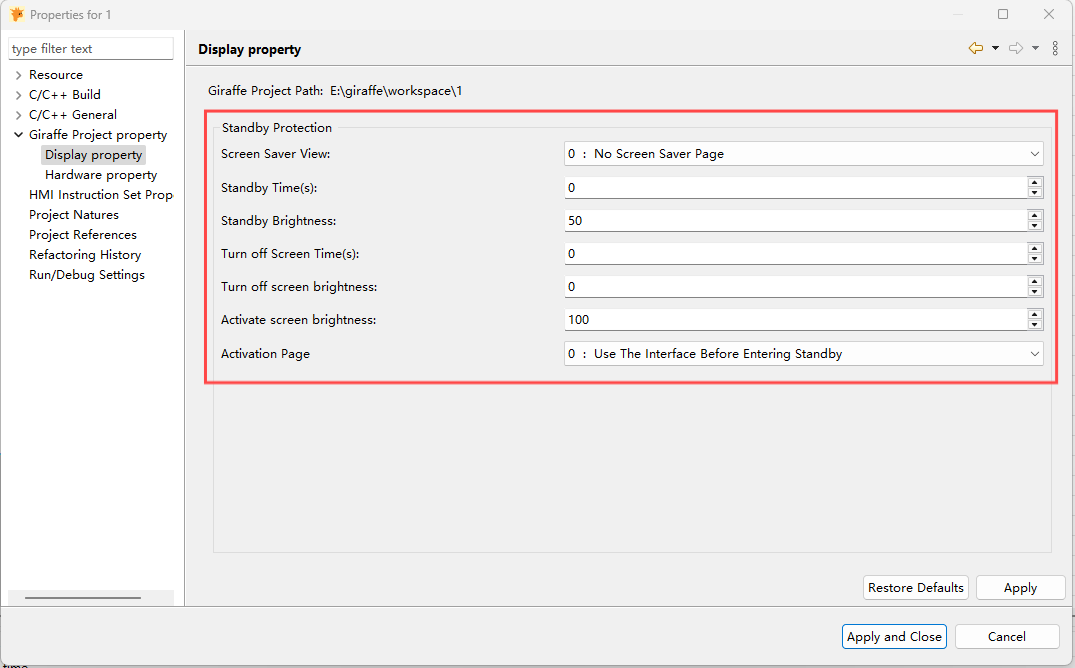This screenshot has height=668, width=1075.
Task: Select Project References in the tree
Action: (x=83, y=234)
